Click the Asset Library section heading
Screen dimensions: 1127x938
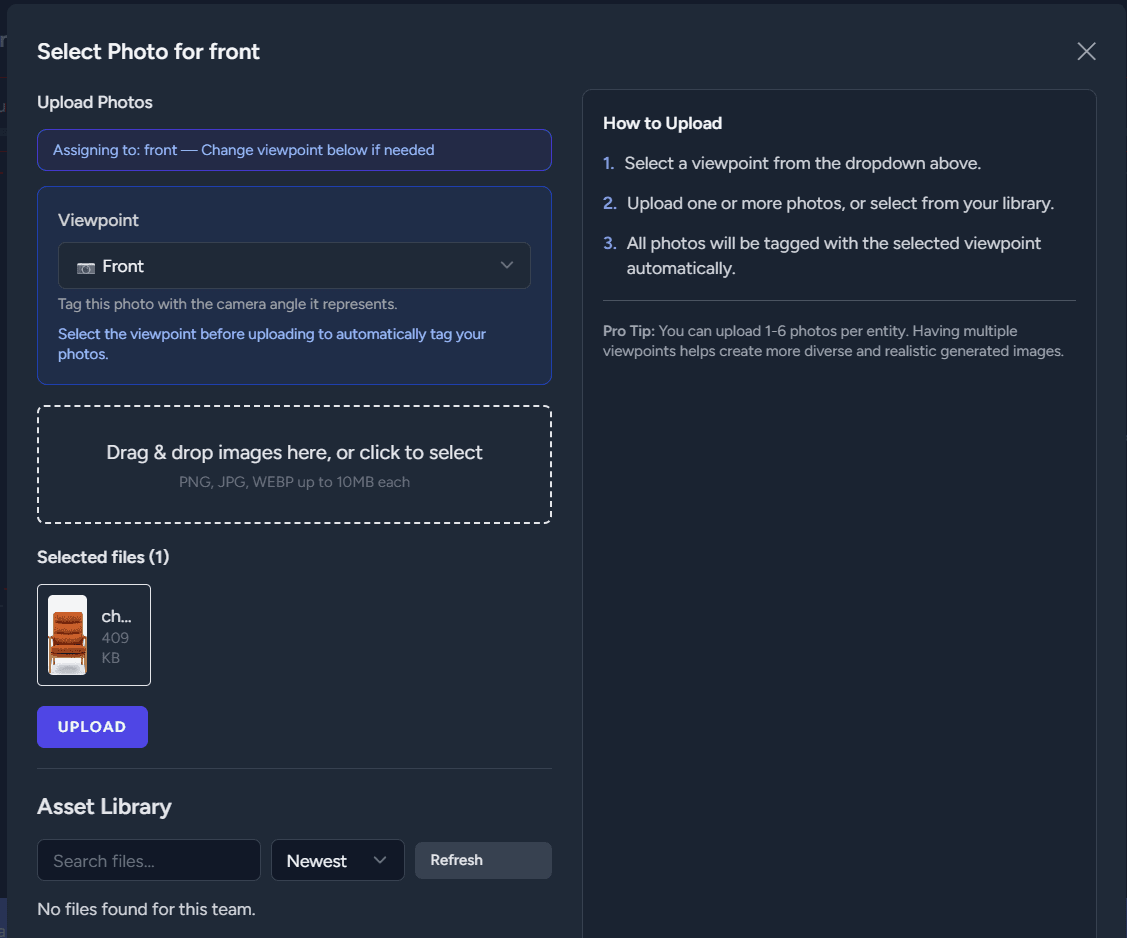[104, 806]
